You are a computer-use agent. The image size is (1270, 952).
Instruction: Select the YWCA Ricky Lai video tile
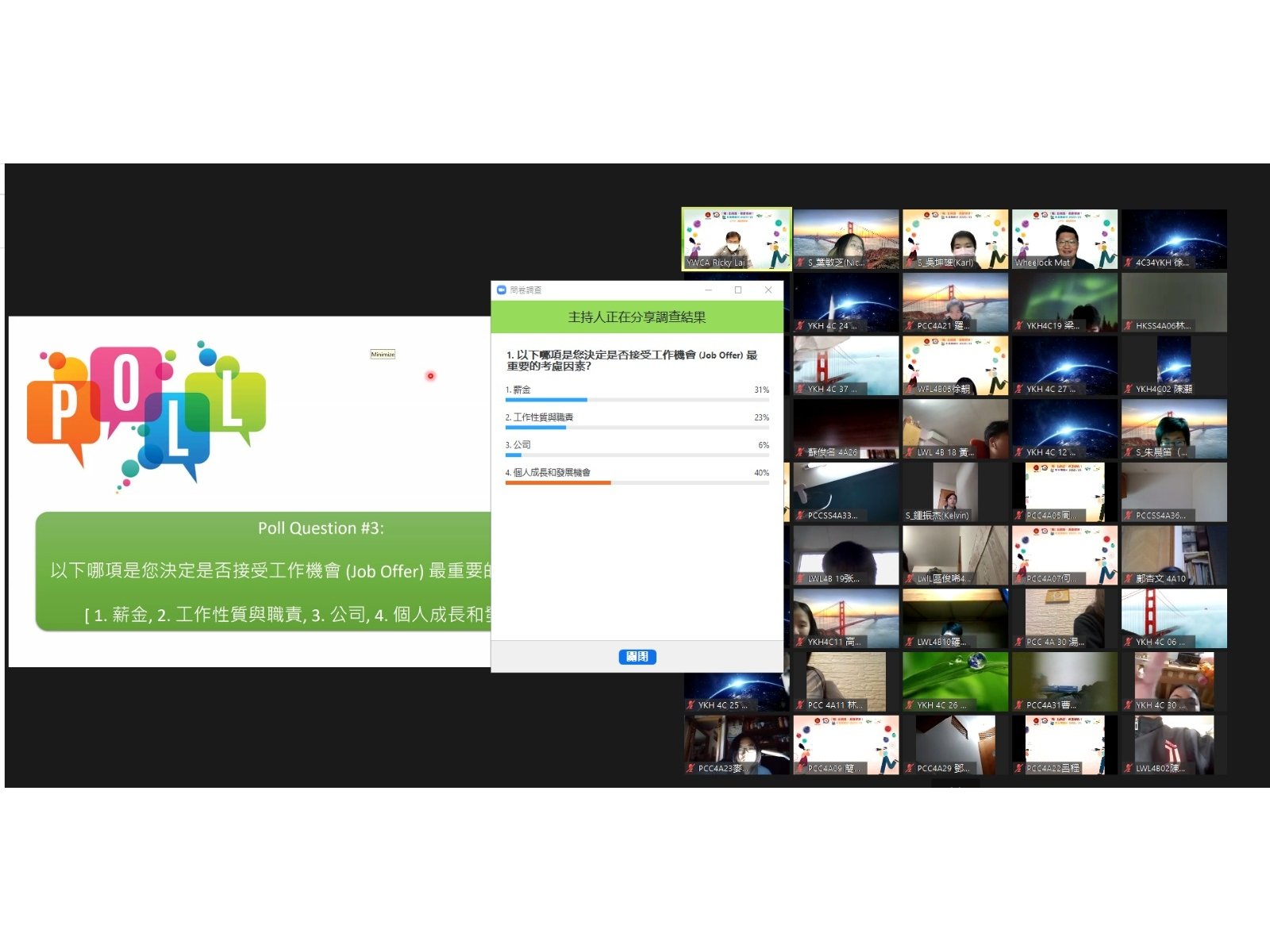point(736,239)
